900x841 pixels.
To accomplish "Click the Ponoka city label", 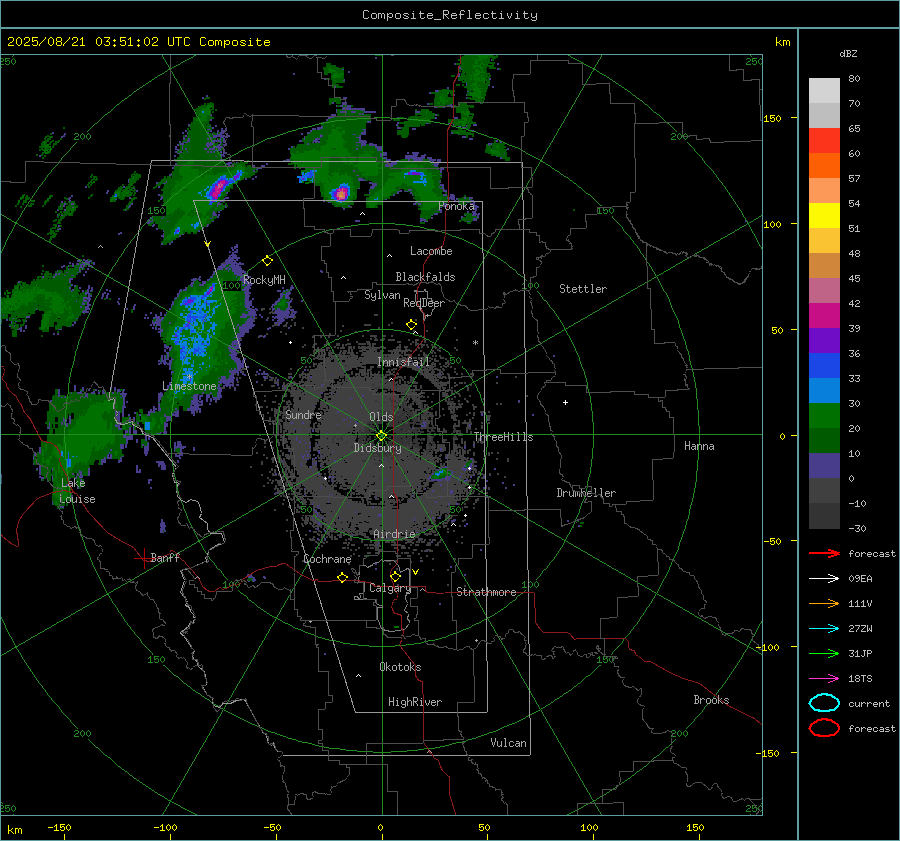I will [x=456, y=206].
